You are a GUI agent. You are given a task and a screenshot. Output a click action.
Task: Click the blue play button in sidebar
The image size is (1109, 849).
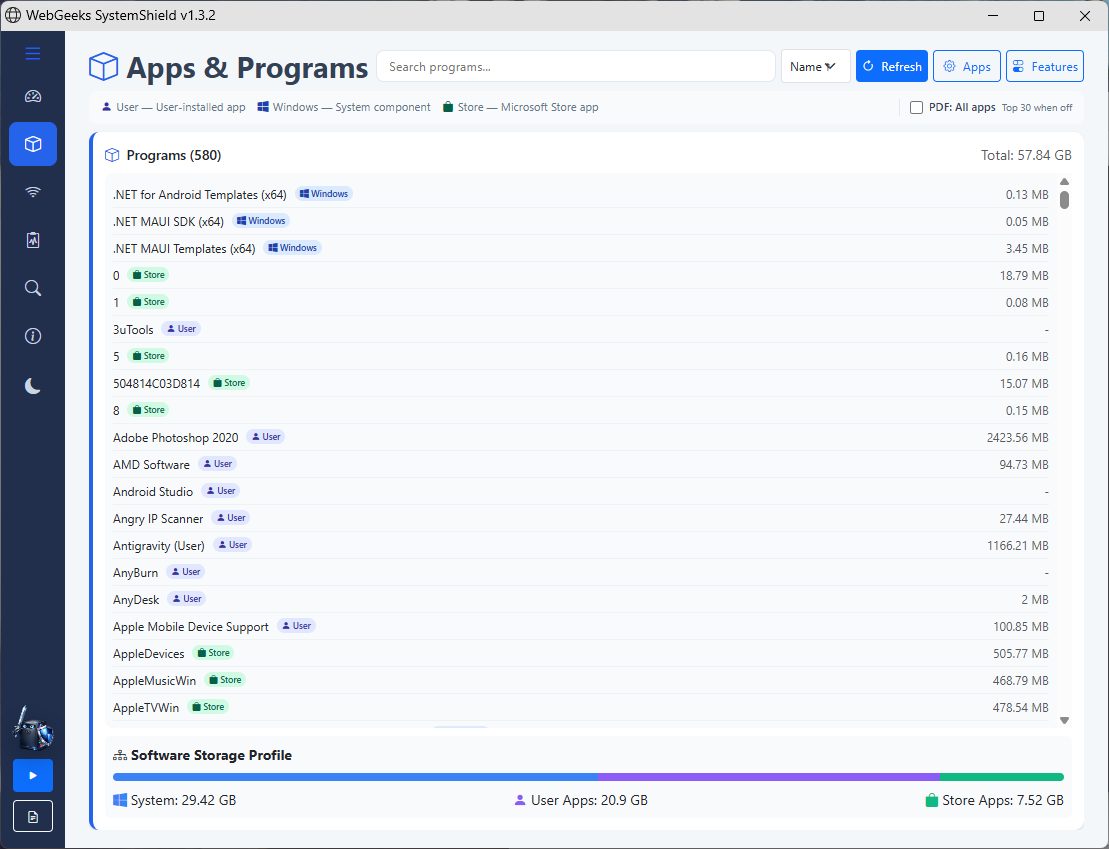[33, 775]
